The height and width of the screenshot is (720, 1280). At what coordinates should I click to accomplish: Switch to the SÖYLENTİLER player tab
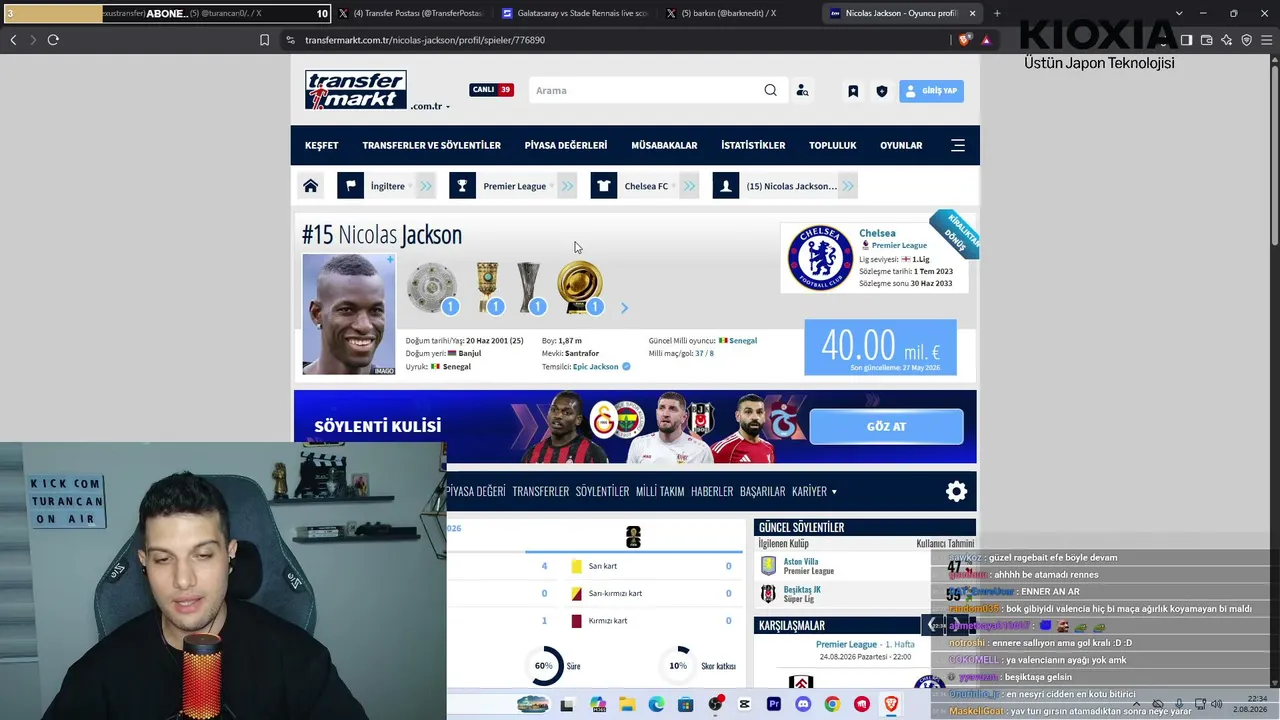pos(602,492)
